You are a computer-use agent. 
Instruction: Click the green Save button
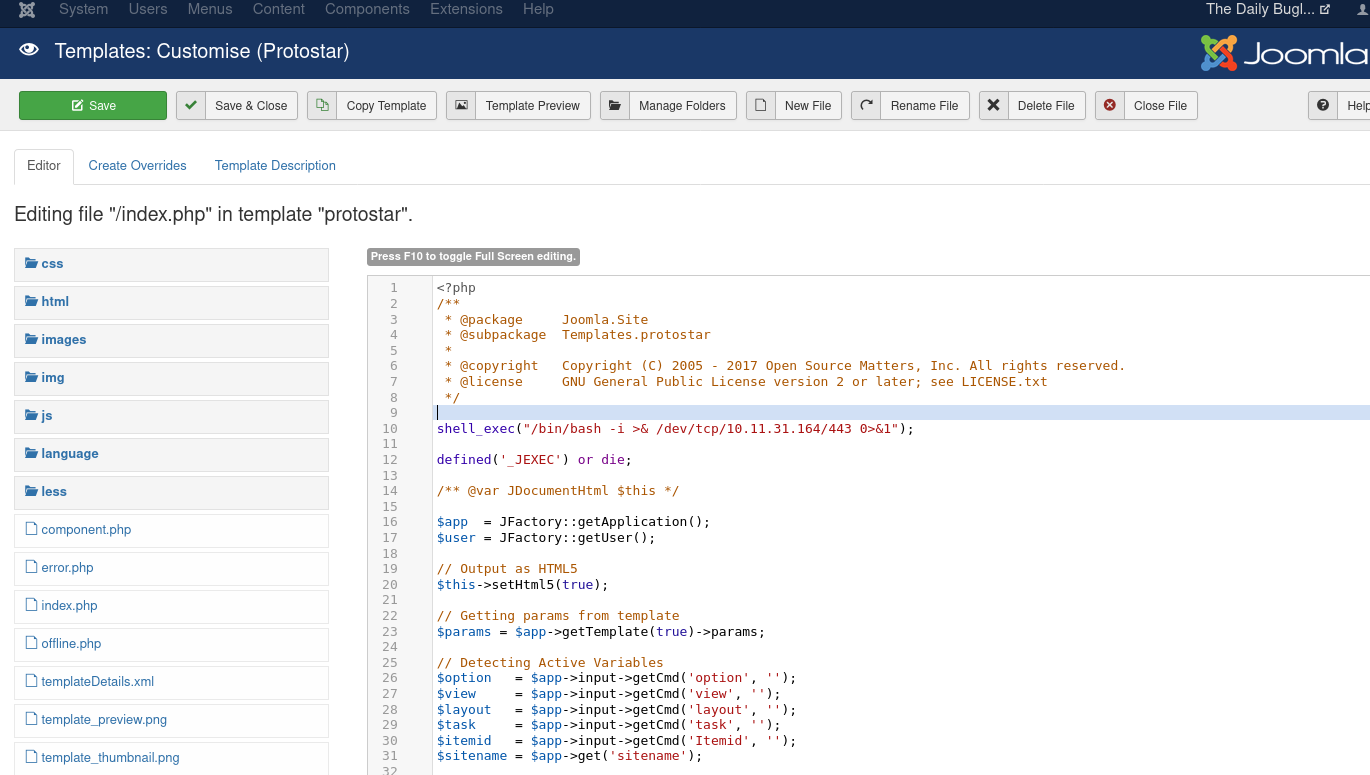[93, 106]
